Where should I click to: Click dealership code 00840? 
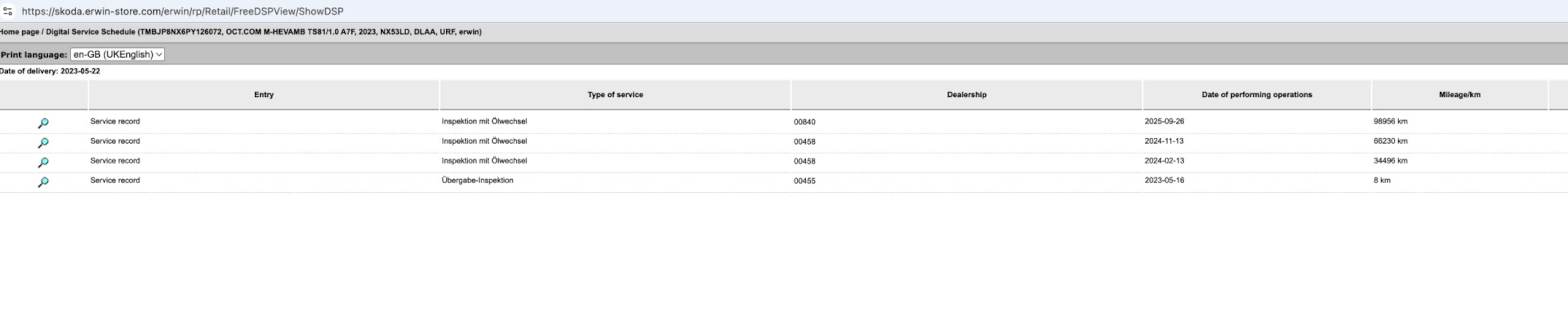(804, 122)
